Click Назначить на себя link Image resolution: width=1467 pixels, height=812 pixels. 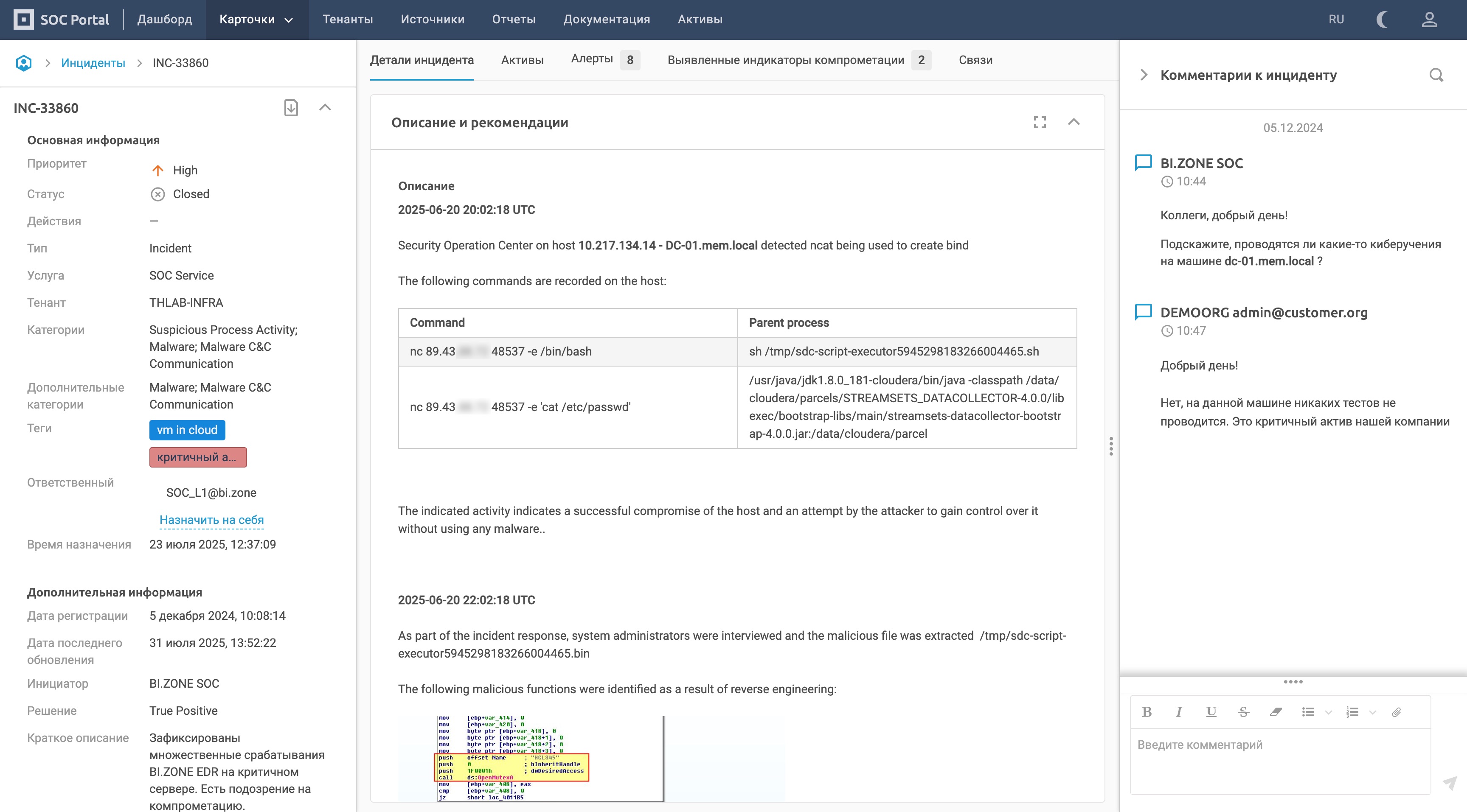coord(211,520)
